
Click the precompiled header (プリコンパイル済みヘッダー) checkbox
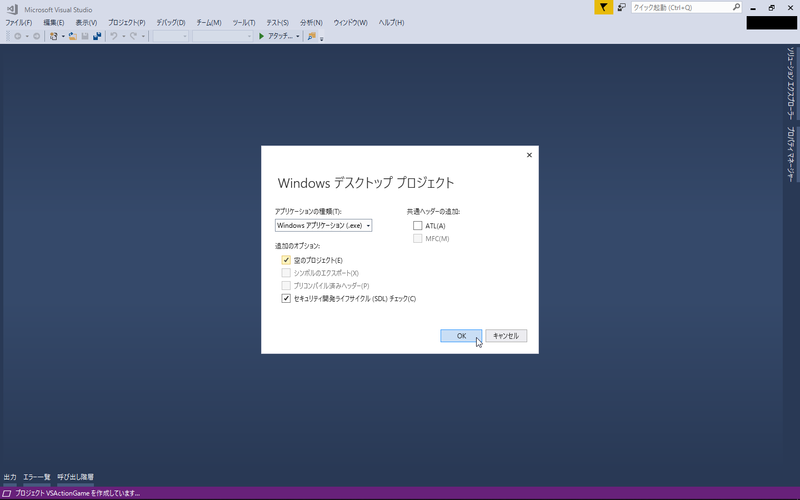[286, 286]
